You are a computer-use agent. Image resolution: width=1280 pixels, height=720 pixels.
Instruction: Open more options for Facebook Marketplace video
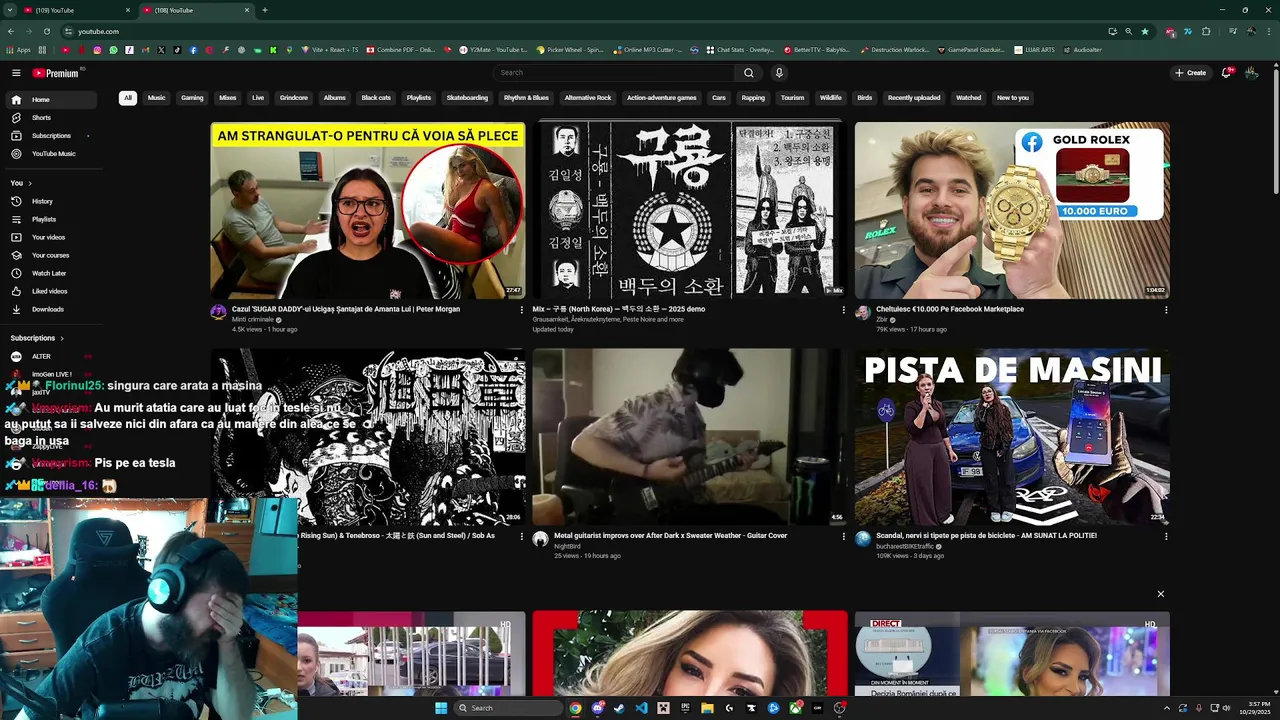tap(1165, 310)
